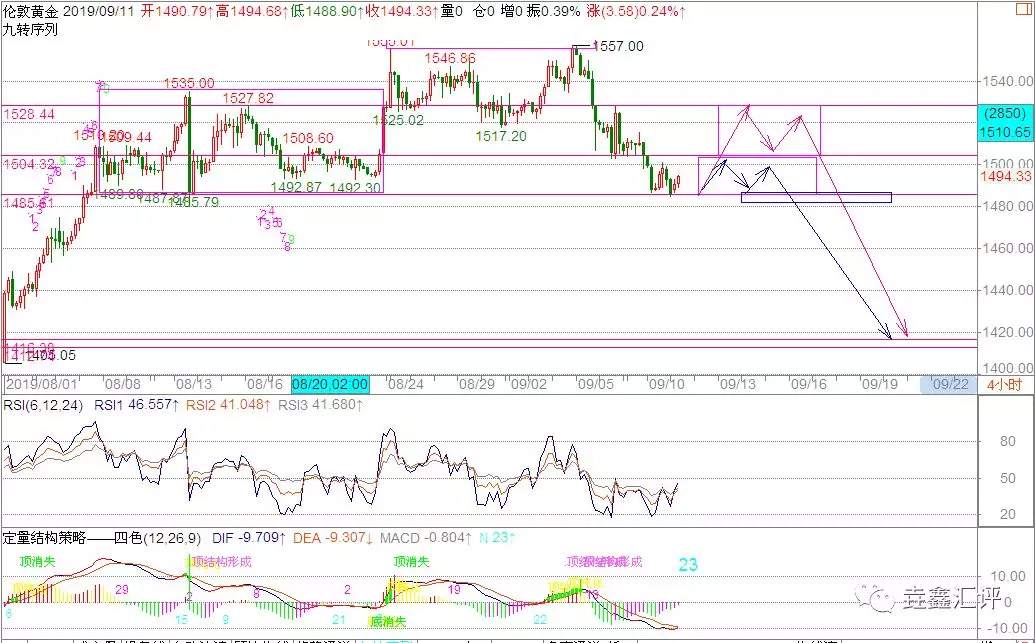Select the highlighted 08/20,02:00 time marker
This screenshot has width=1035, height=643.
tap(330, 384)
